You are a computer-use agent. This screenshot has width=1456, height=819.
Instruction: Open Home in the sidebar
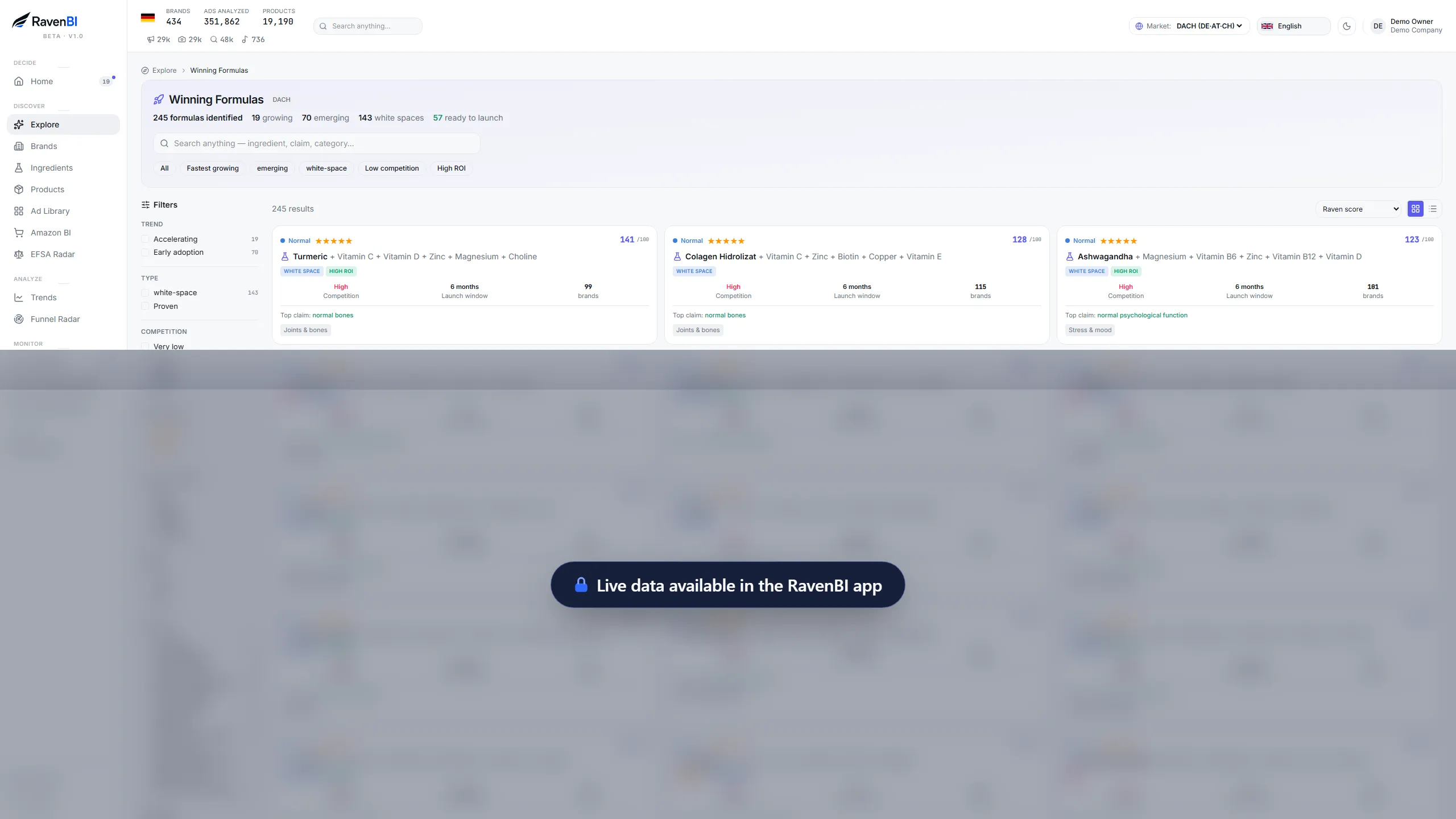point(63,81)
